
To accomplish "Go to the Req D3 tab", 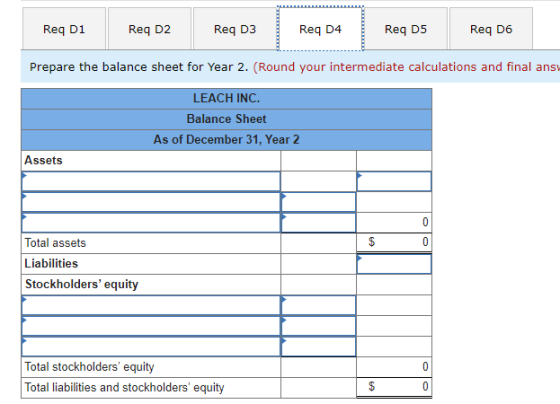I will pyautogui.click(x=235, y=29).
